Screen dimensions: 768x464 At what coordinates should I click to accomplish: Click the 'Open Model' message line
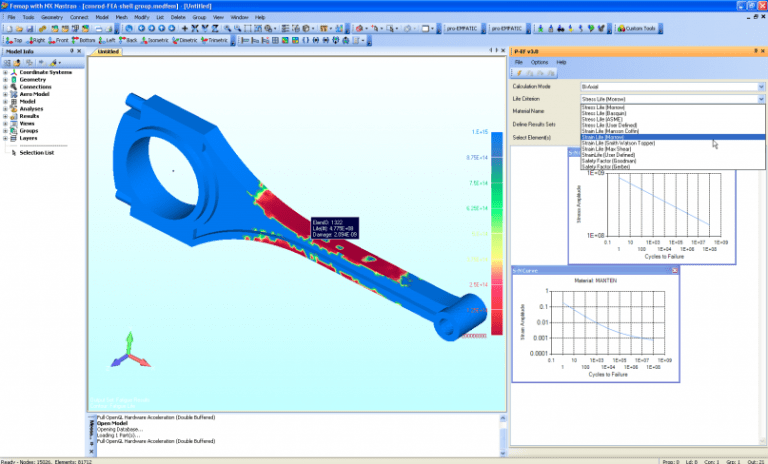coord(112,423)
